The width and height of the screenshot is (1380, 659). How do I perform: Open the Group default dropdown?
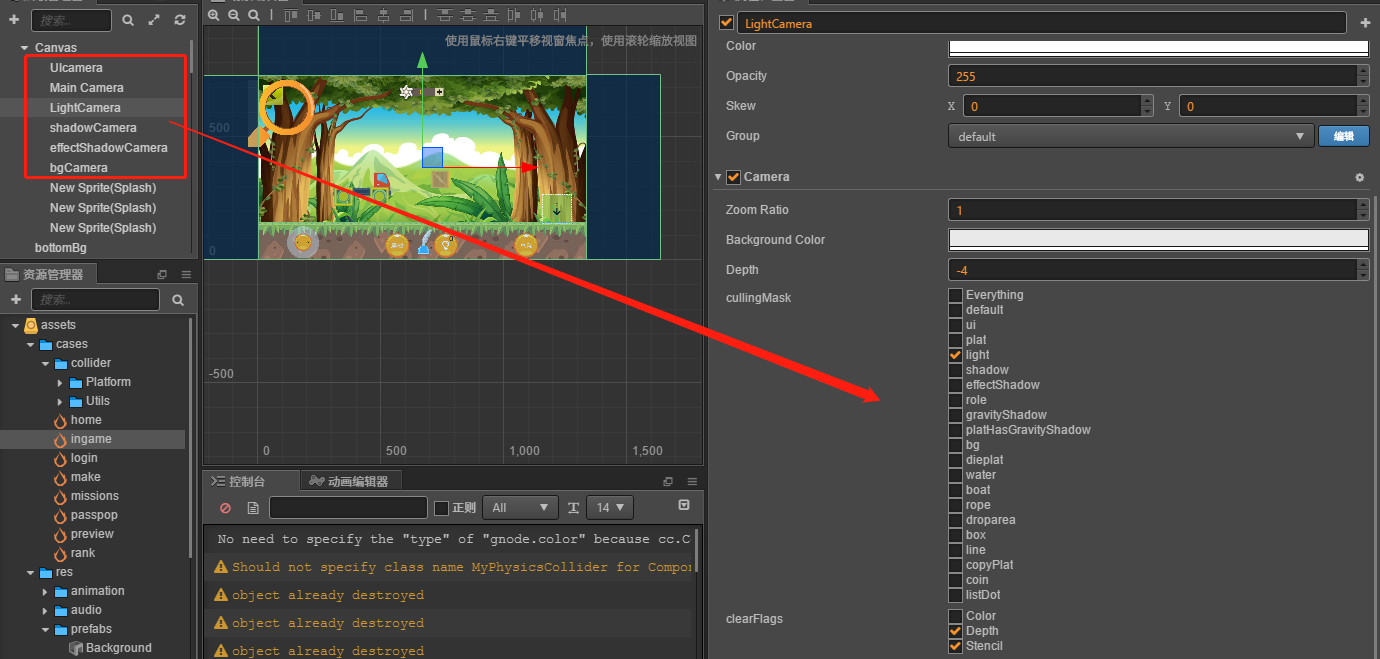[1130, 137]
